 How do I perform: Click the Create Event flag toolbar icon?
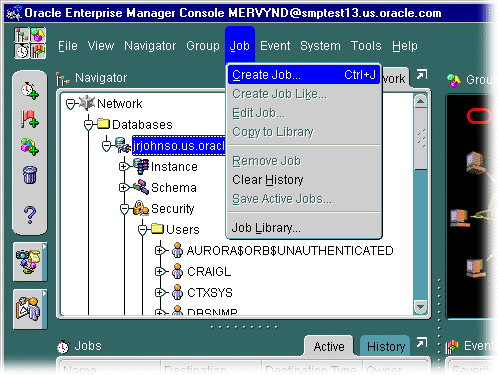pyautogui.click(x=30, y=119)
